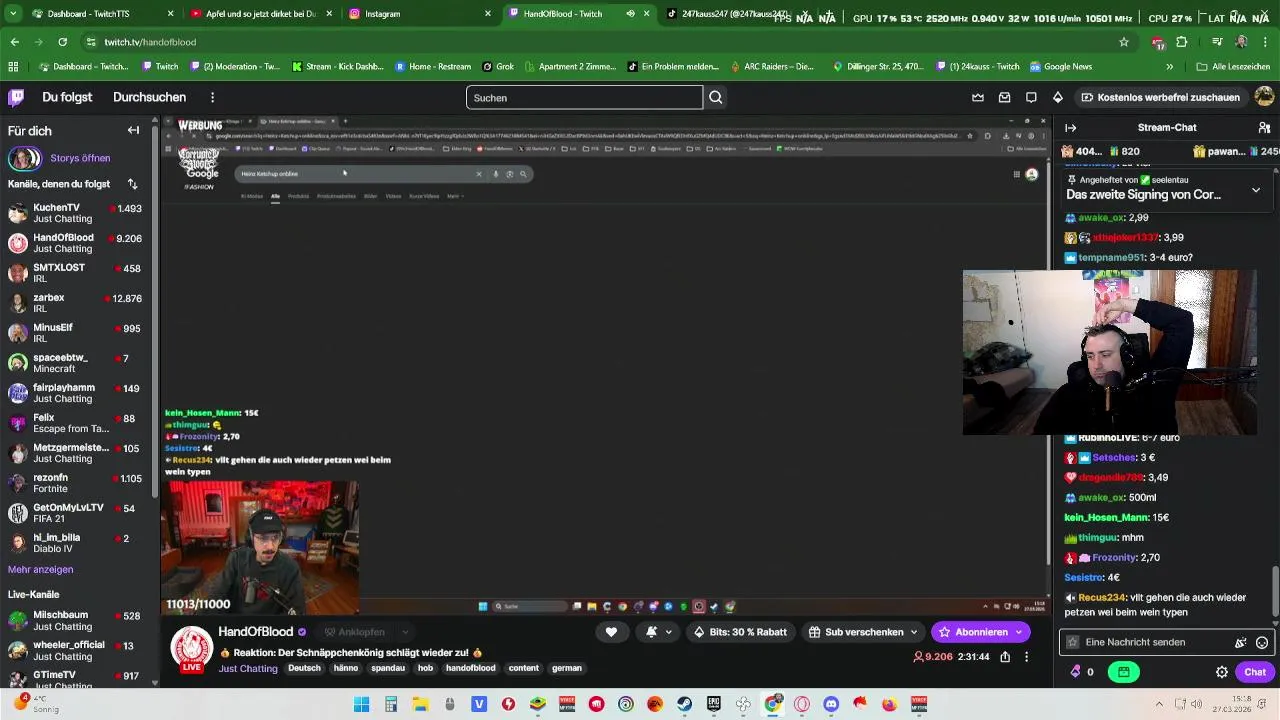Image resolution: width=1280 pixels, height=720 pixels.
Task: Click the purple Chat send button
Action: 1255,672
